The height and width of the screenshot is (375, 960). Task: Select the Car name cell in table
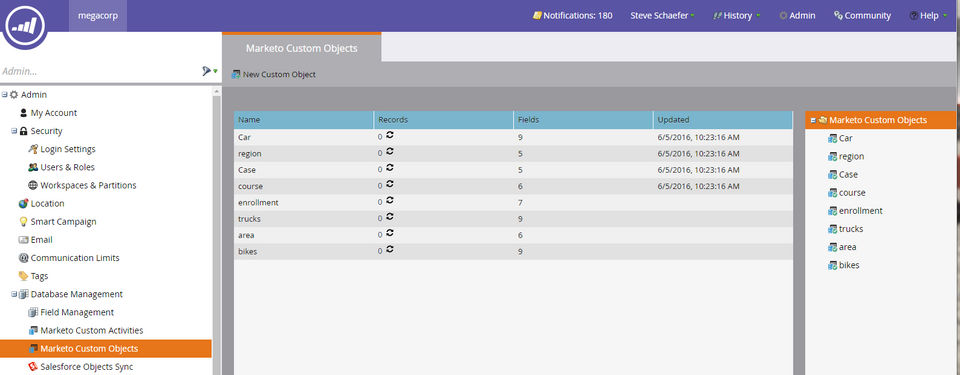304,137
